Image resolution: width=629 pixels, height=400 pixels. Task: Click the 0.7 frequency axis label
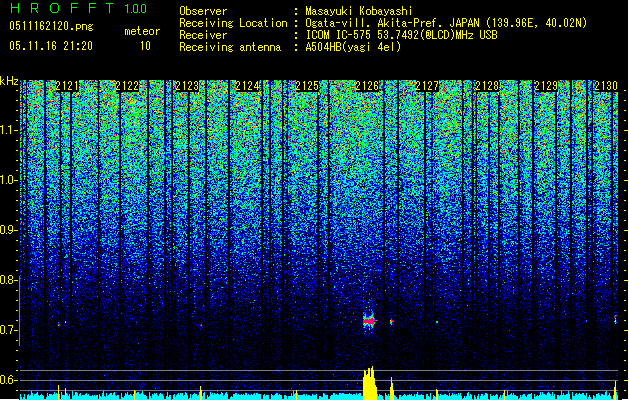[x=8, y=330]
